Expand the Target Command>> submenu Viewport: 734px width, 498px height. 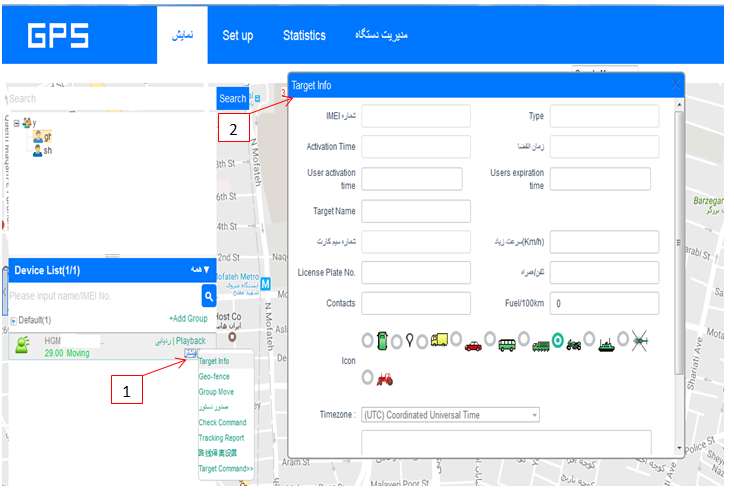point(226,469)
